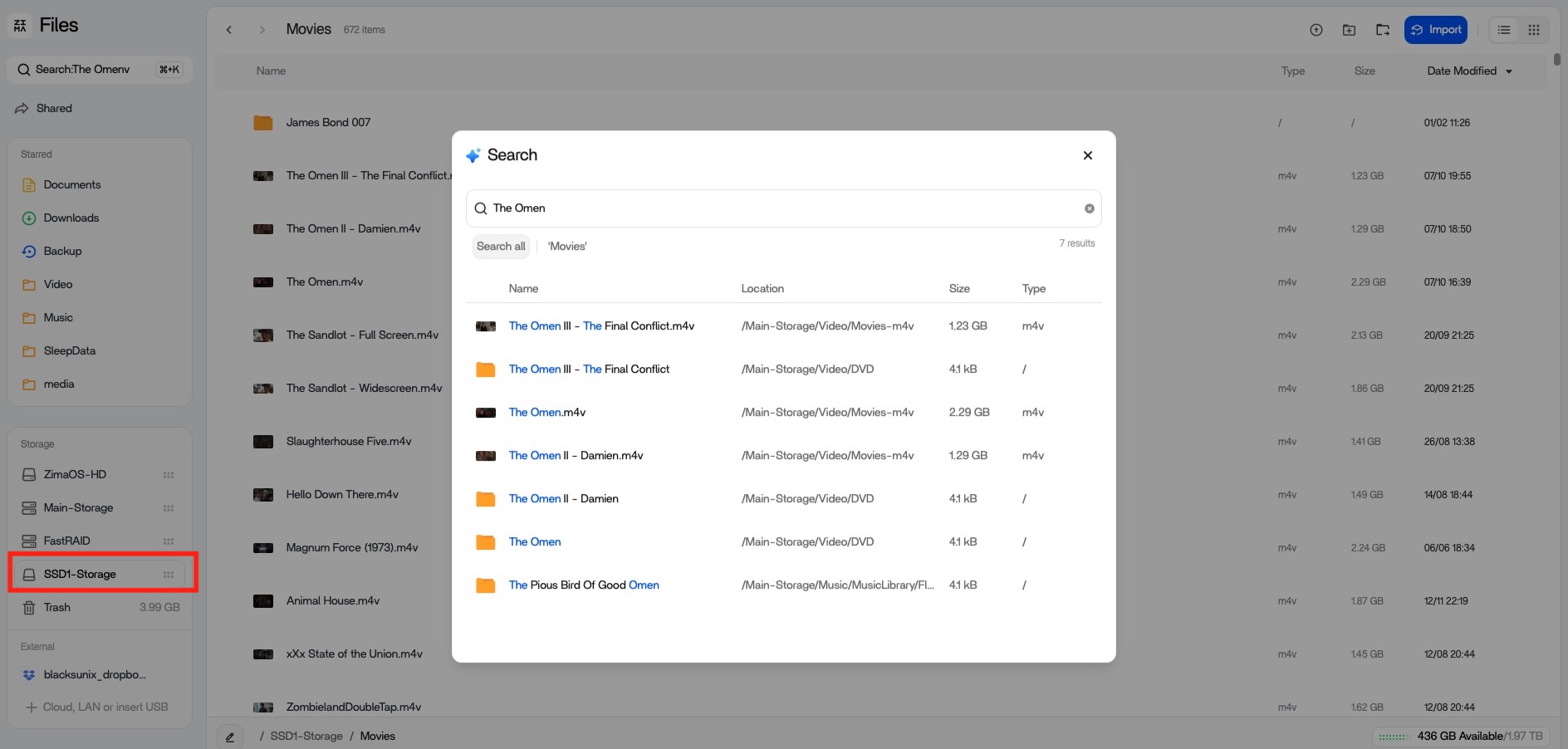Viewport: 1568px width, 749px height.
Task: Open the Main-Storage drag handle menu
Action: pyautogui.click(x=169, y=508)
